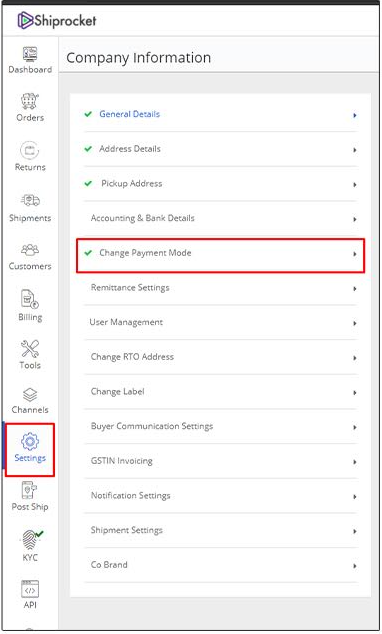
Task: Open the Billing sidebar icon
Action: (30, 300)
